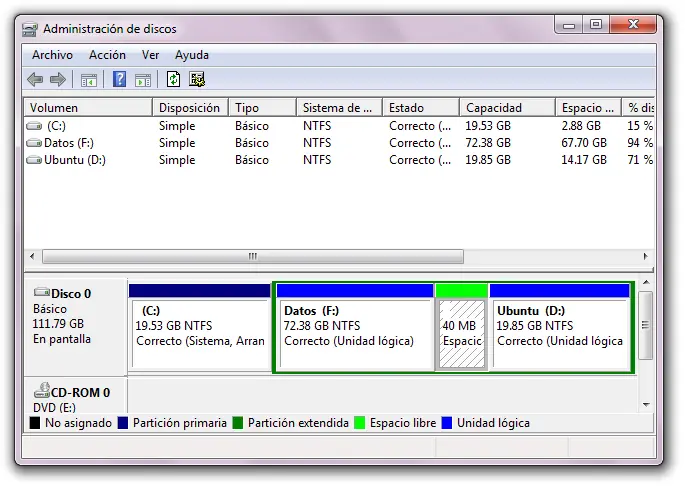This screenshot has height=486, width=685.
Task: Click the 19.53 GB capacity cell
Action: [488, 126]
